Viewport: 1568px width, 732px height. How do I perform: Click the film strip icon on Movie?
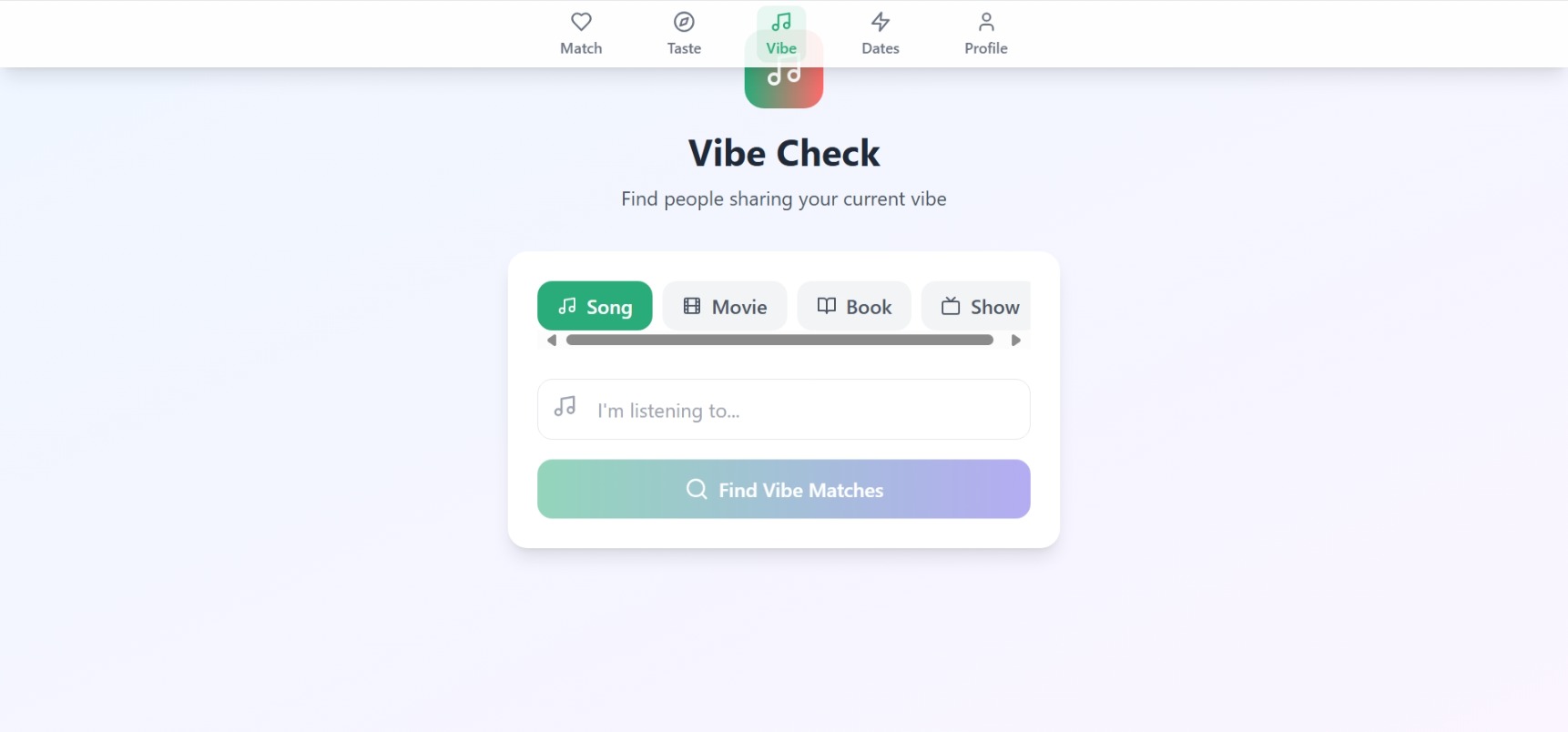[692, 306]
